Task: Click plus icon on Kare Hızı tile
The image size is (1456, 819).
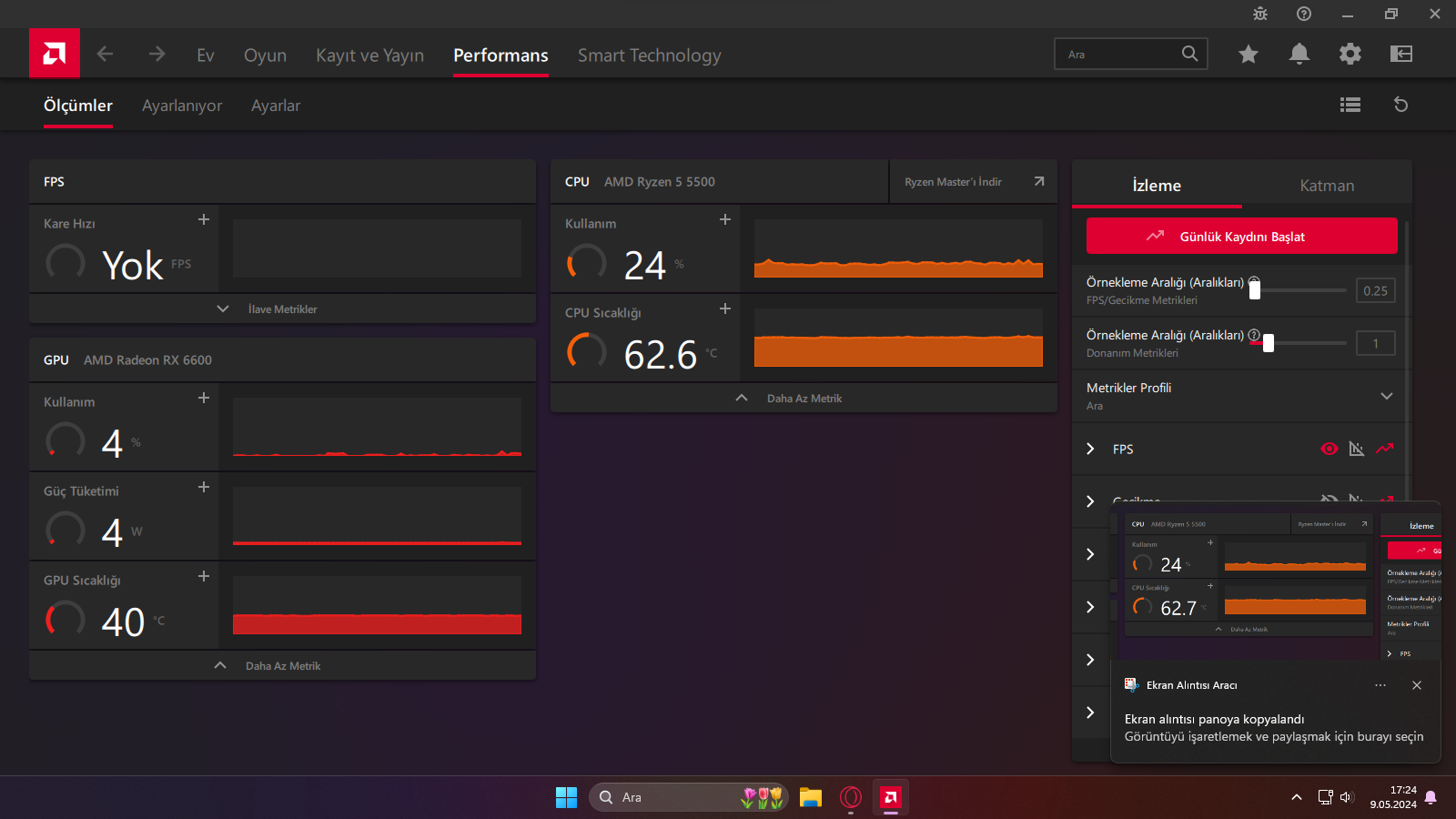Action: tap(204, 219)
